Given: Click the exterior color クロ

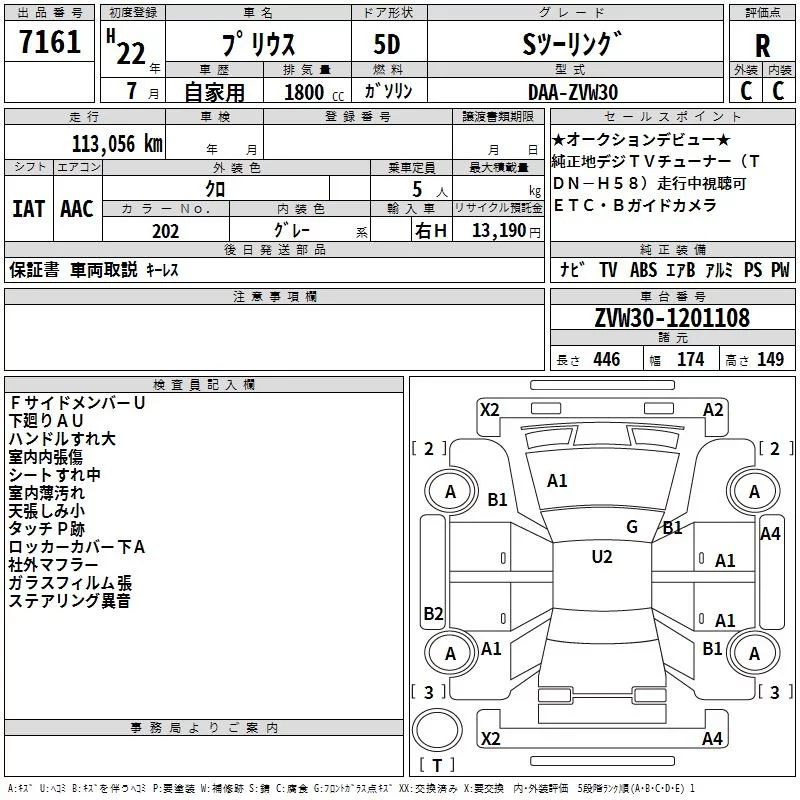Looking at the screenshot, I should [215, 189].
